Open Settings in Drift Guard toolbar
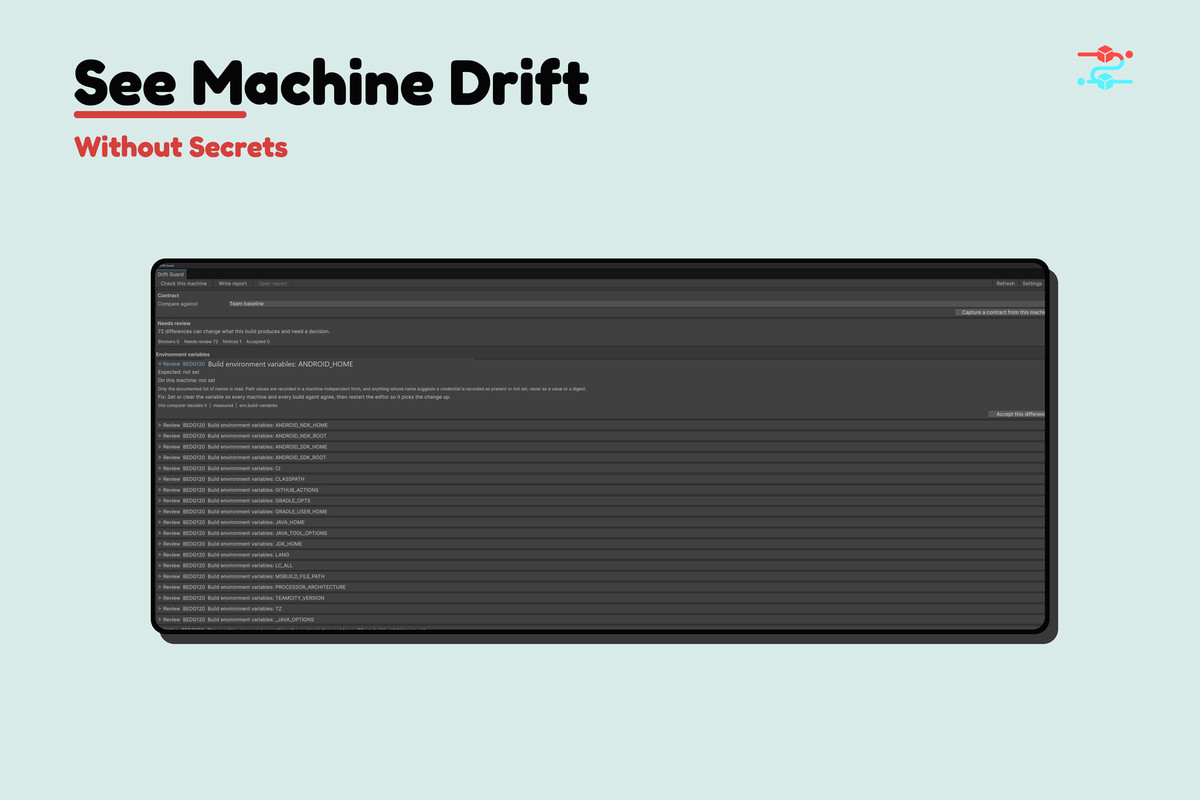 pyautogui.click(x=1032, y=284)
